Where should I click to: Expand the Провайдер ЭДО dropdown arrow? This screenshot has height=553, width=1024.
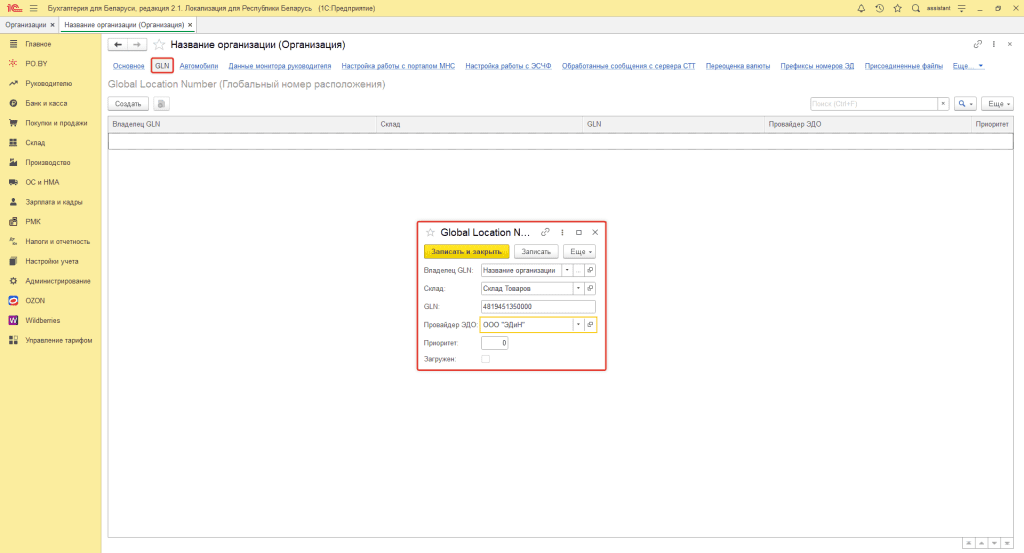[x=577, y=325]
